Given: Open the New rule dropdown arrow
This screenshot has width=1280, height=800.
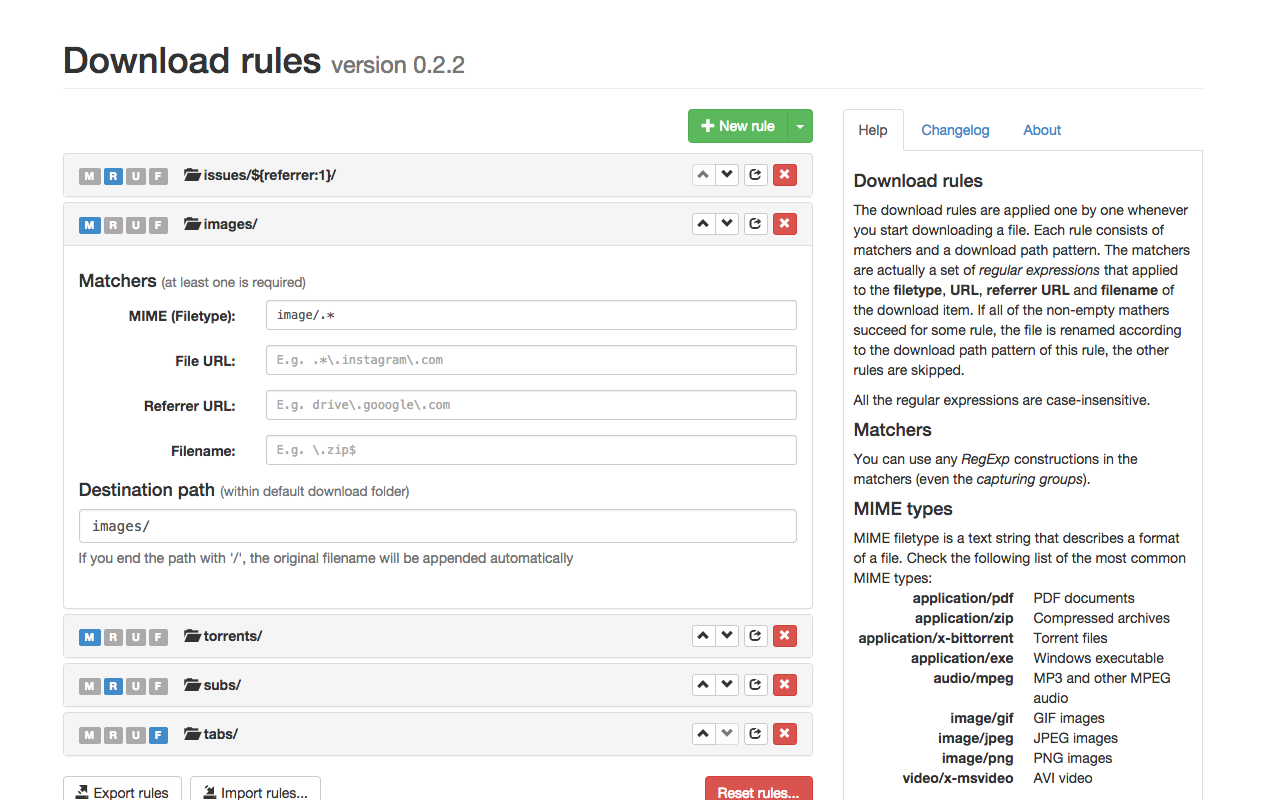Looking at the screenshot, I should click(800, 126).
